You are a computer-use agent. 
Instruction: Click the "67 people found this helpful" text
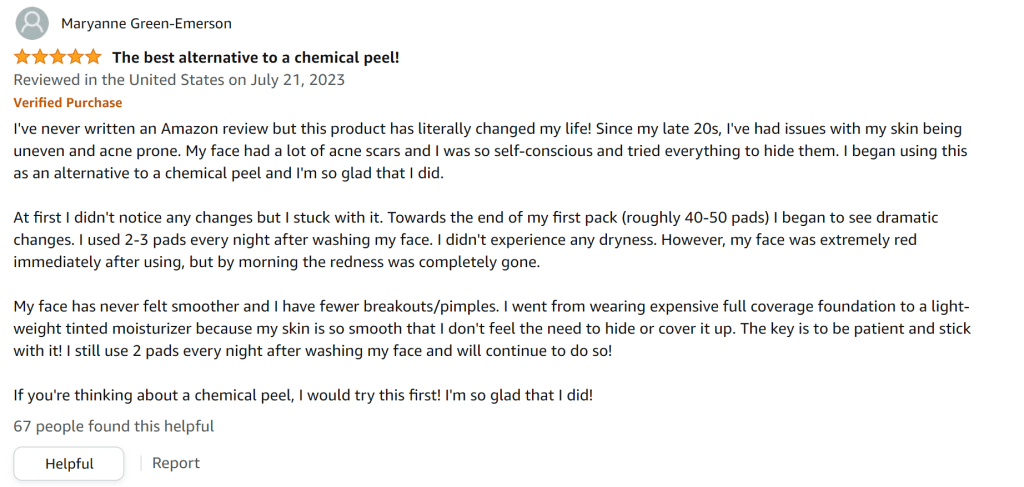point(114,426)
